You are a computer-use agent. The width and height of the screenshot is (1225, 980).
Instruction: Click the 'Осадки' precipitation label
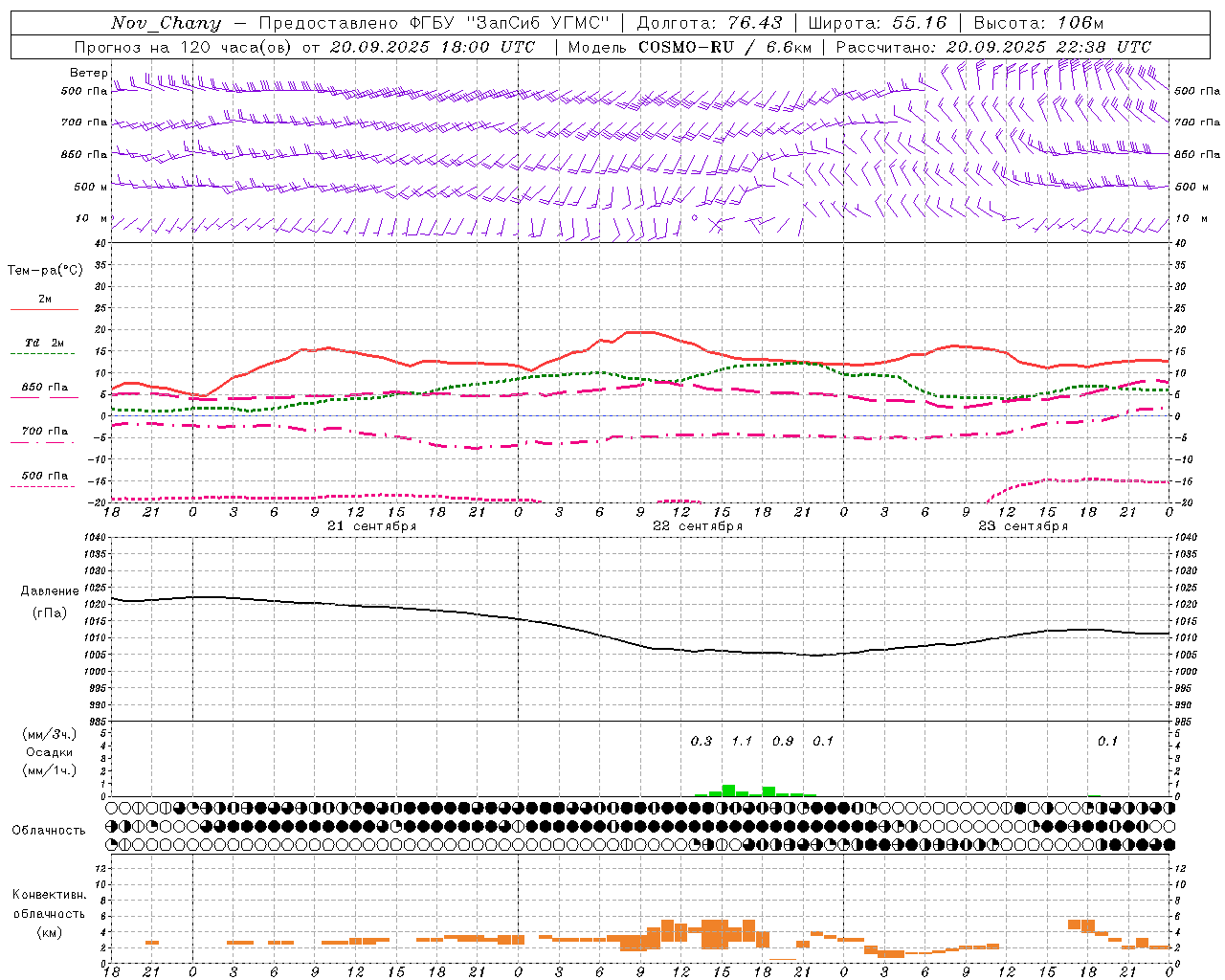tap(50, 752)
